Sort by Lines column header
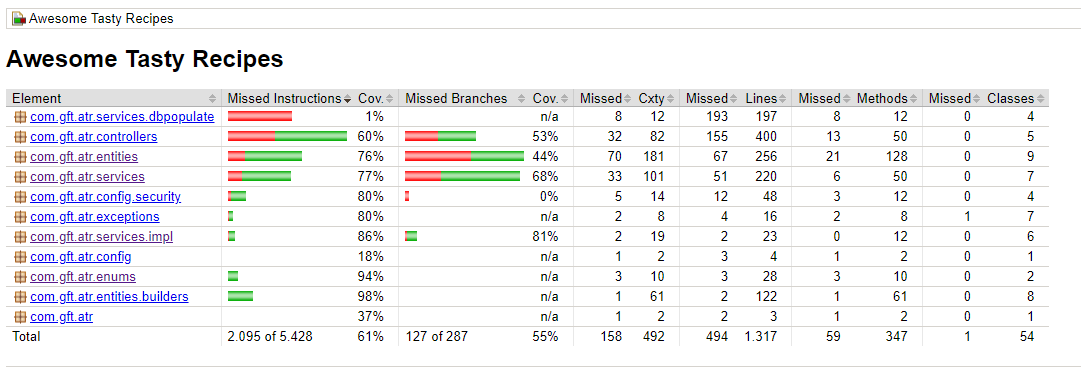This screenshot has height=368, width=1081. coord(765,99)
